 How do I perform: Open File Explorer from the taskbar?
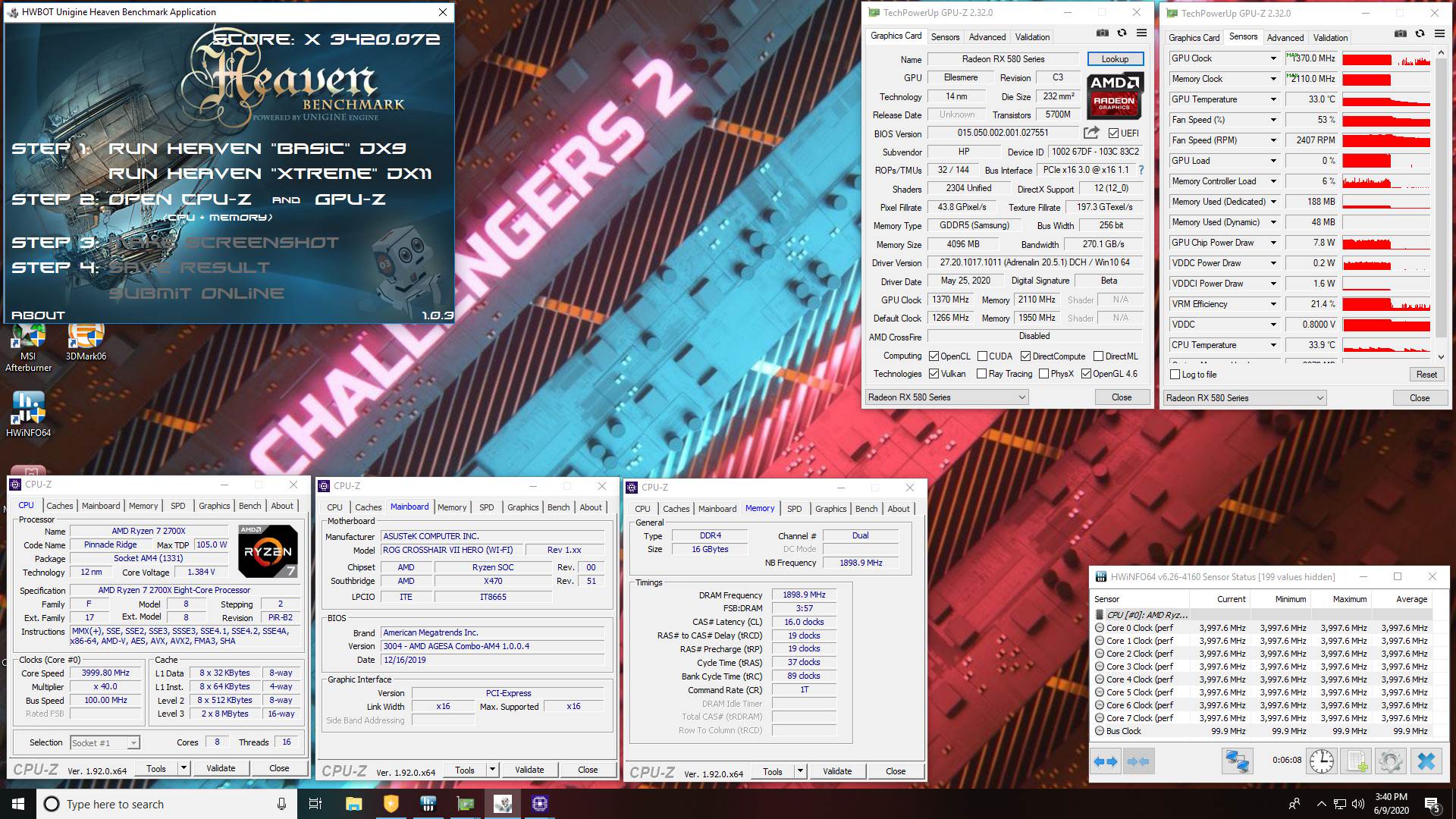click(353, 804)
